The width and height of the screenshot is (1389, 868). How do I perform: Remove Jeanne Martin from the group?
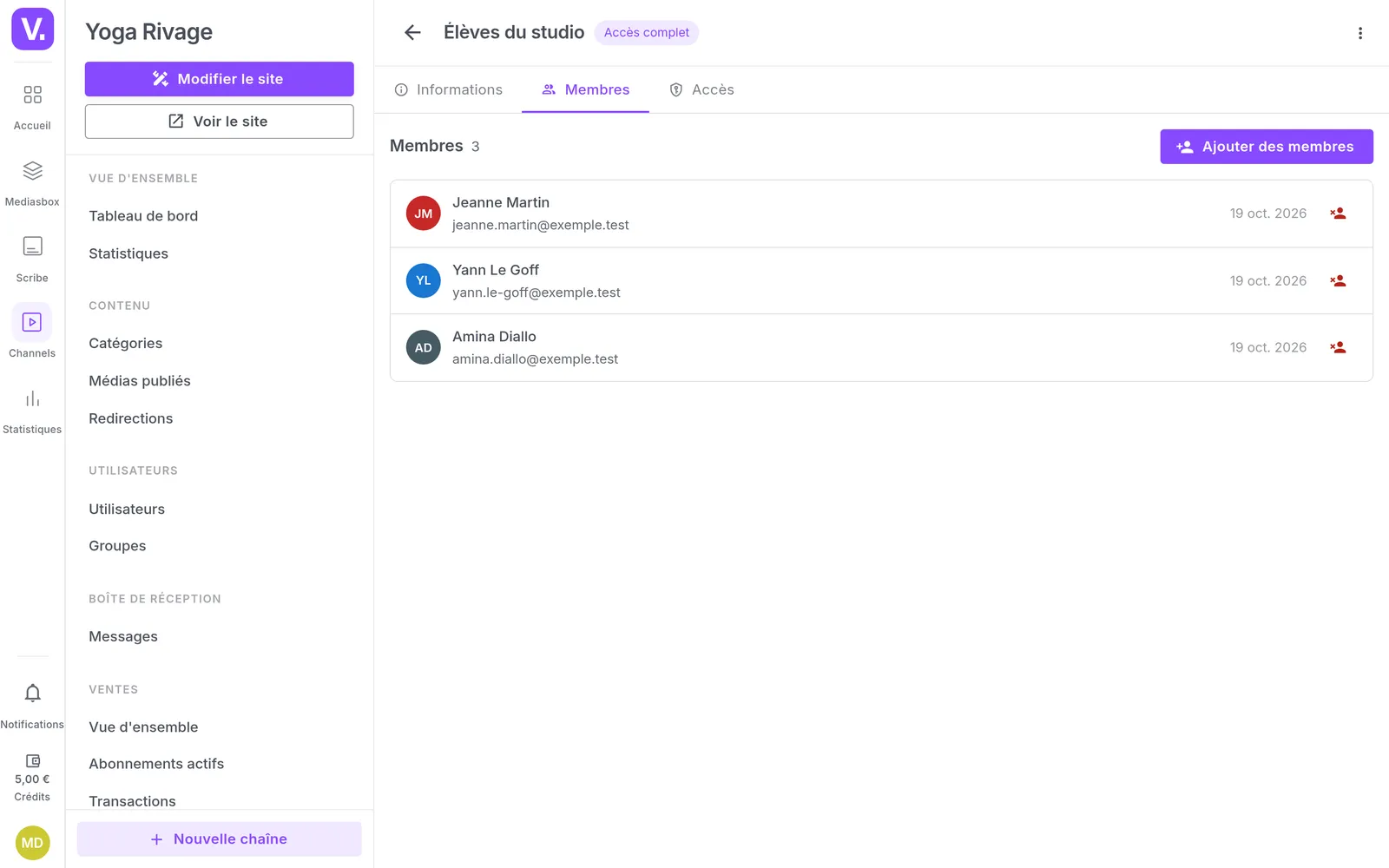[x=1338, y=214]
